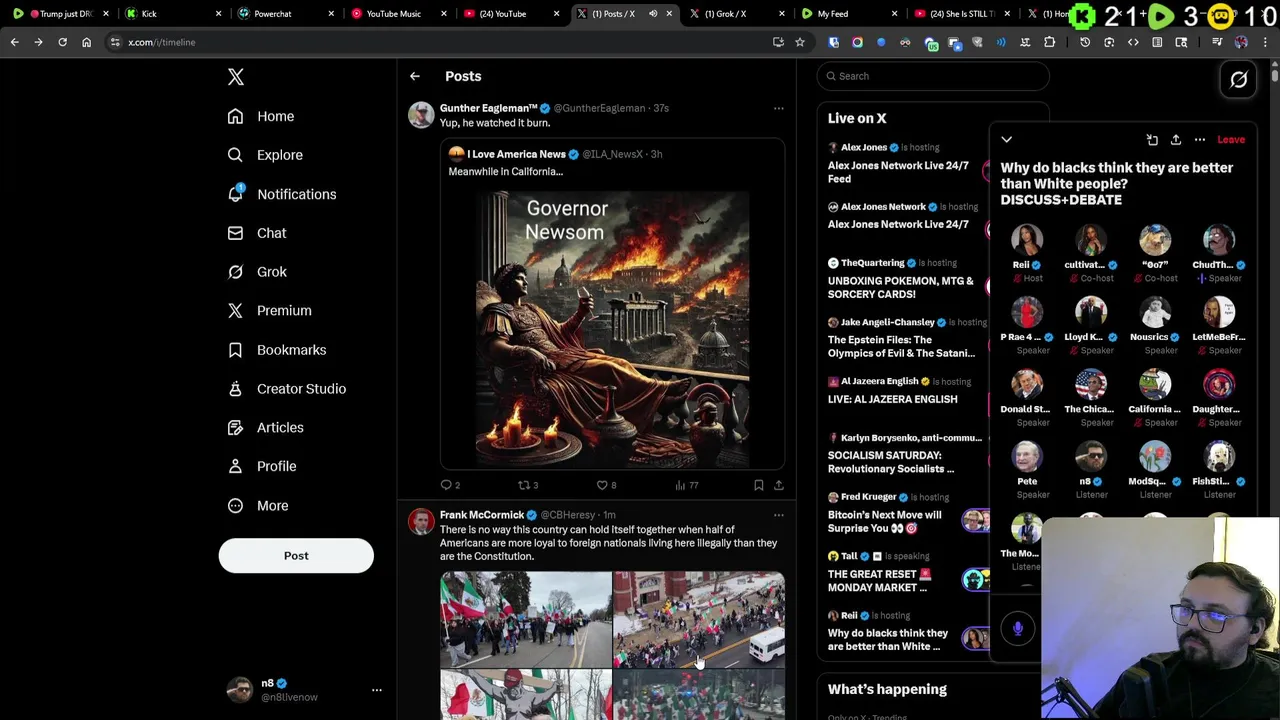This screenshot has height=720, width=1280.
Task: Leave the live space
Action: pos(1231,140)
